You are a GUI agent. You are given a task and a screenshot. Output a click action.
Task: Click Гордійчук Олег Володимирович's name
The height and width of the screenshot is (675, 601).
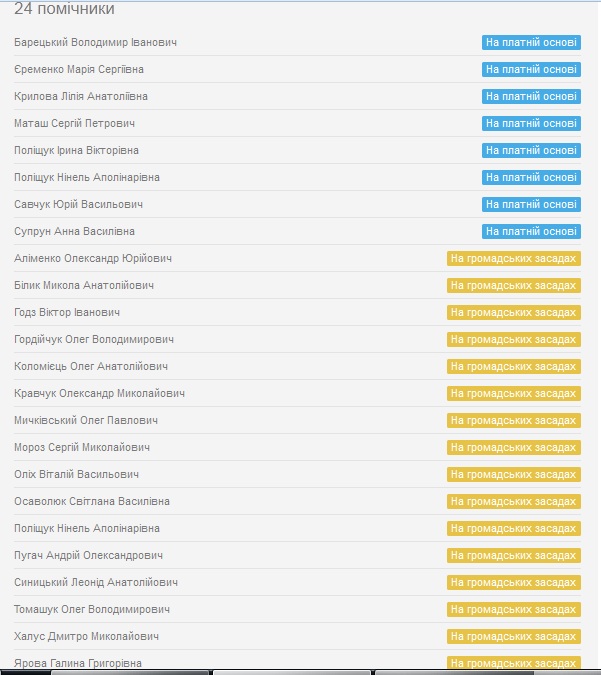[94, 340]
